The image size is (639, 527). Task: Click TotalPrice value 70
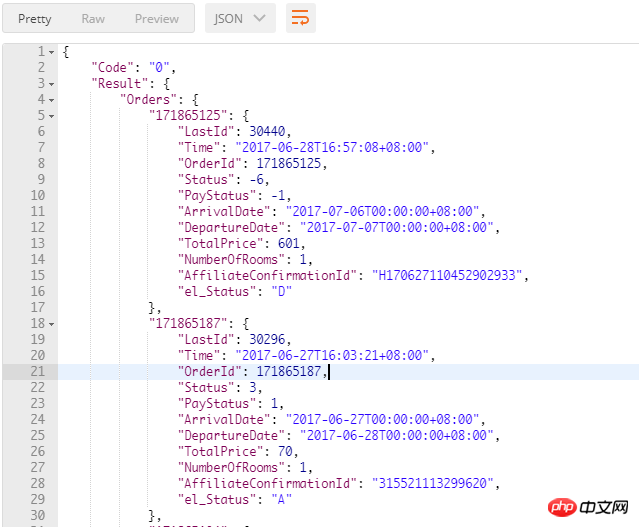coord(285,451)
